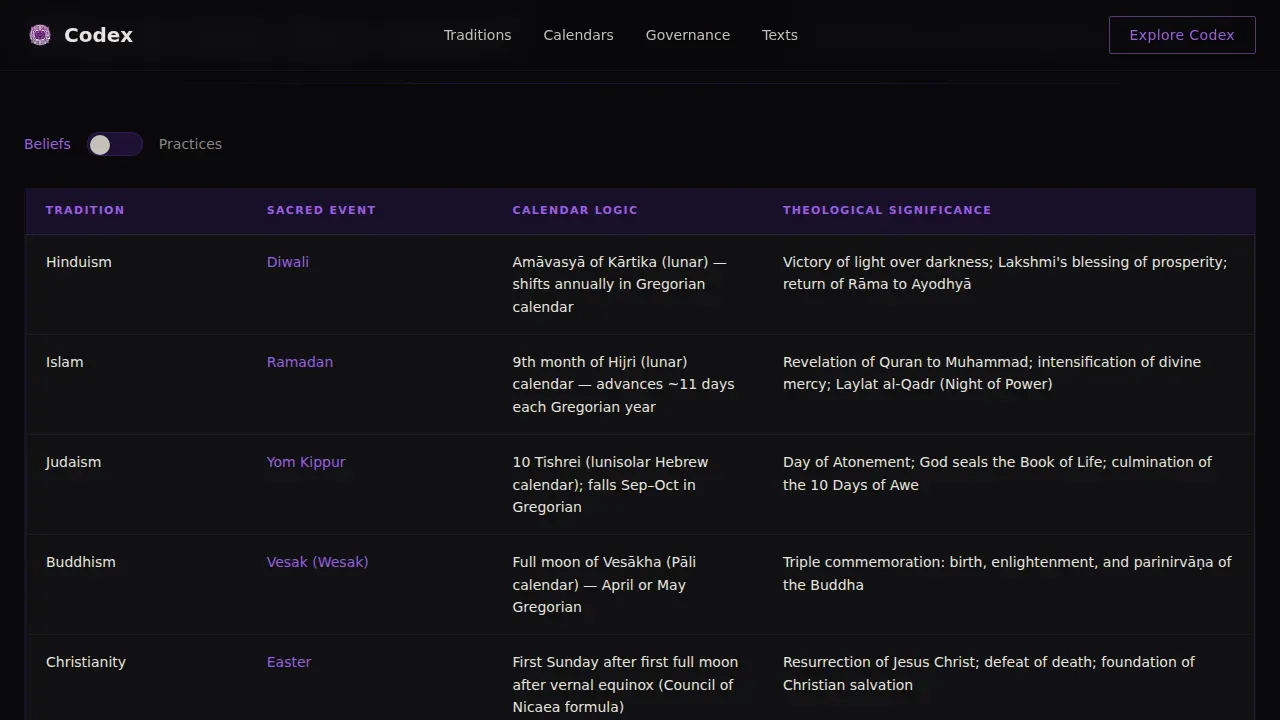Open the Traditions nav item
The image size is (1280, 720).
[477, 35]
